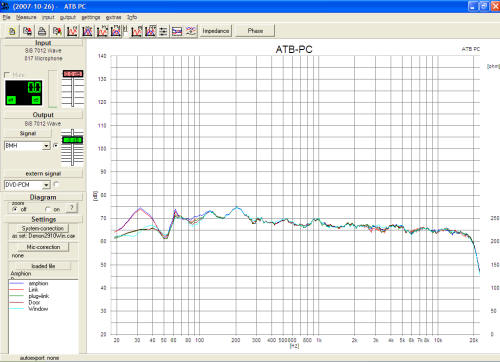Open the settings menu
This screenshot has height=362, width=500.
(x=91, y=17)
